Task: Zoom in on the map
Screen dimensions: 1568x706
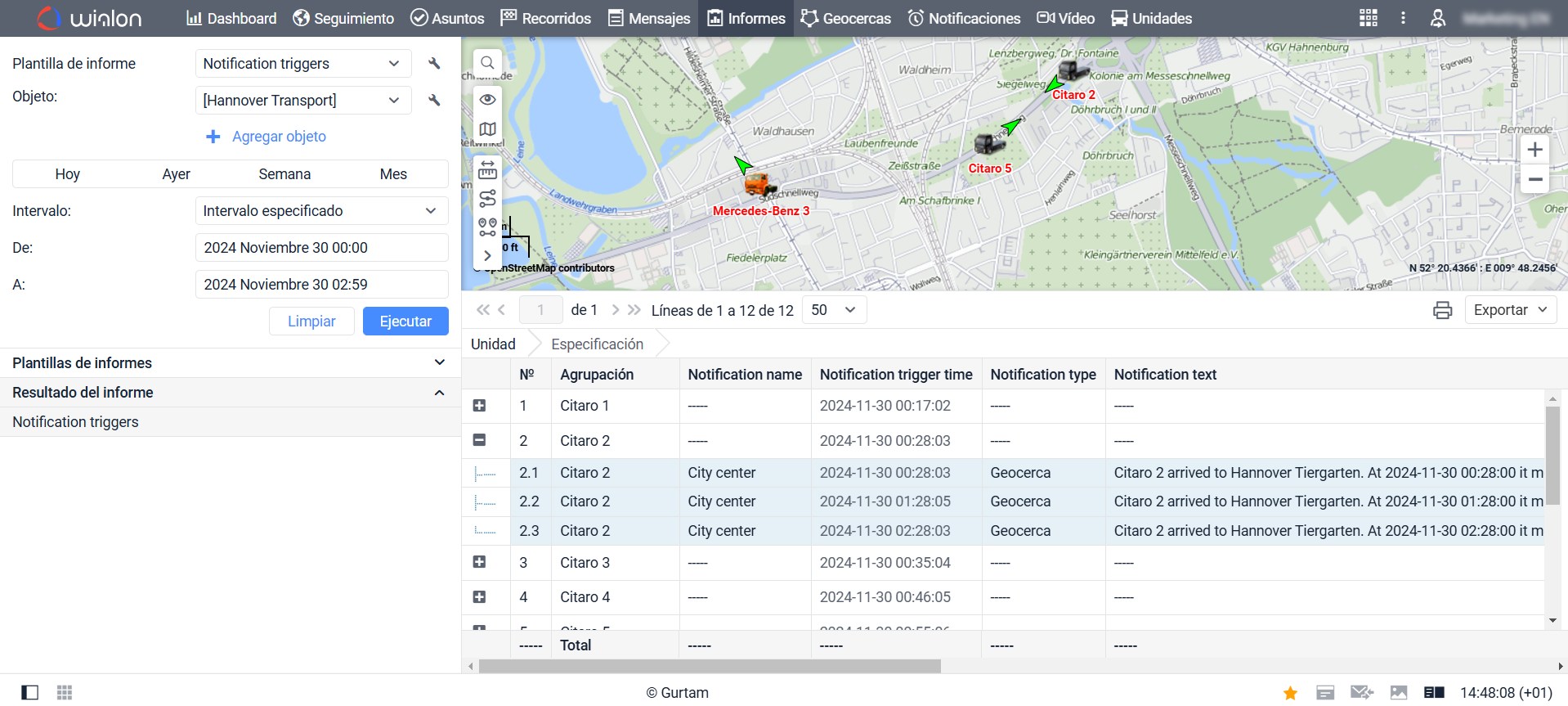Action: [x=1534, y=150]
